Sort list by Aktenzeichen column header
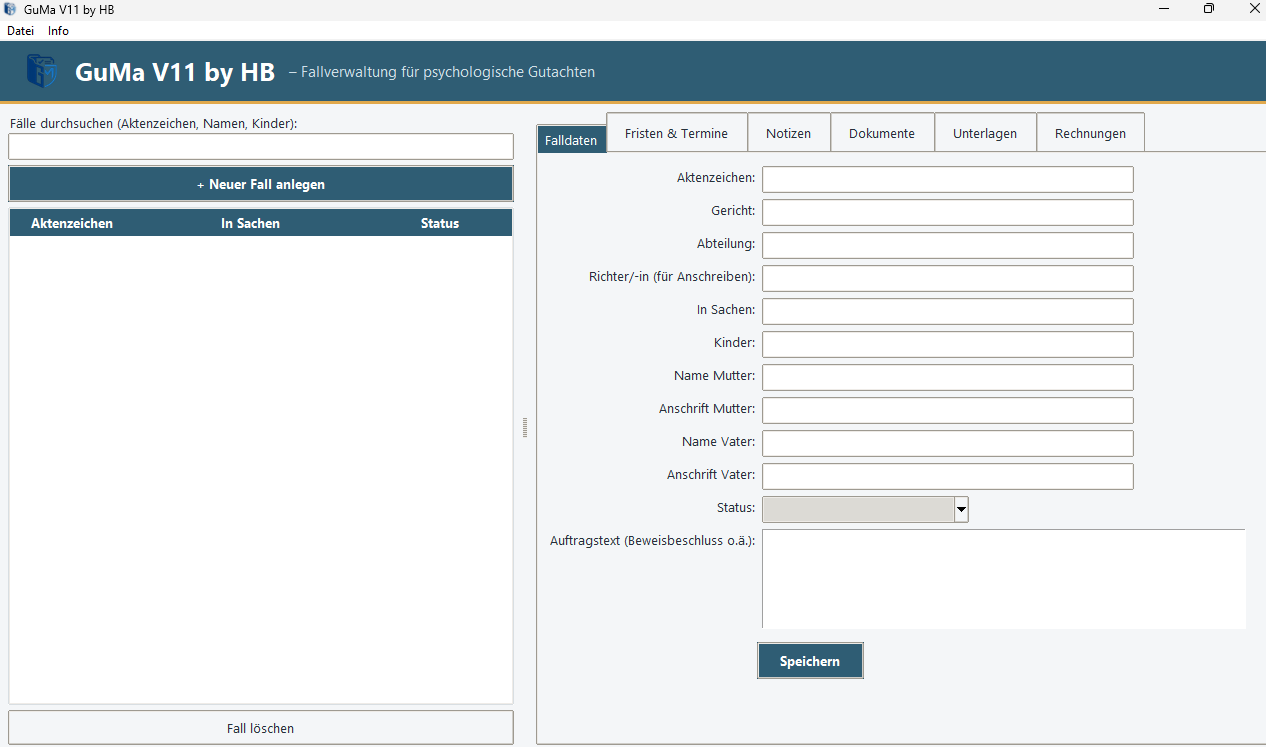This screenshot has width=1266, height=747. point(72,223)
